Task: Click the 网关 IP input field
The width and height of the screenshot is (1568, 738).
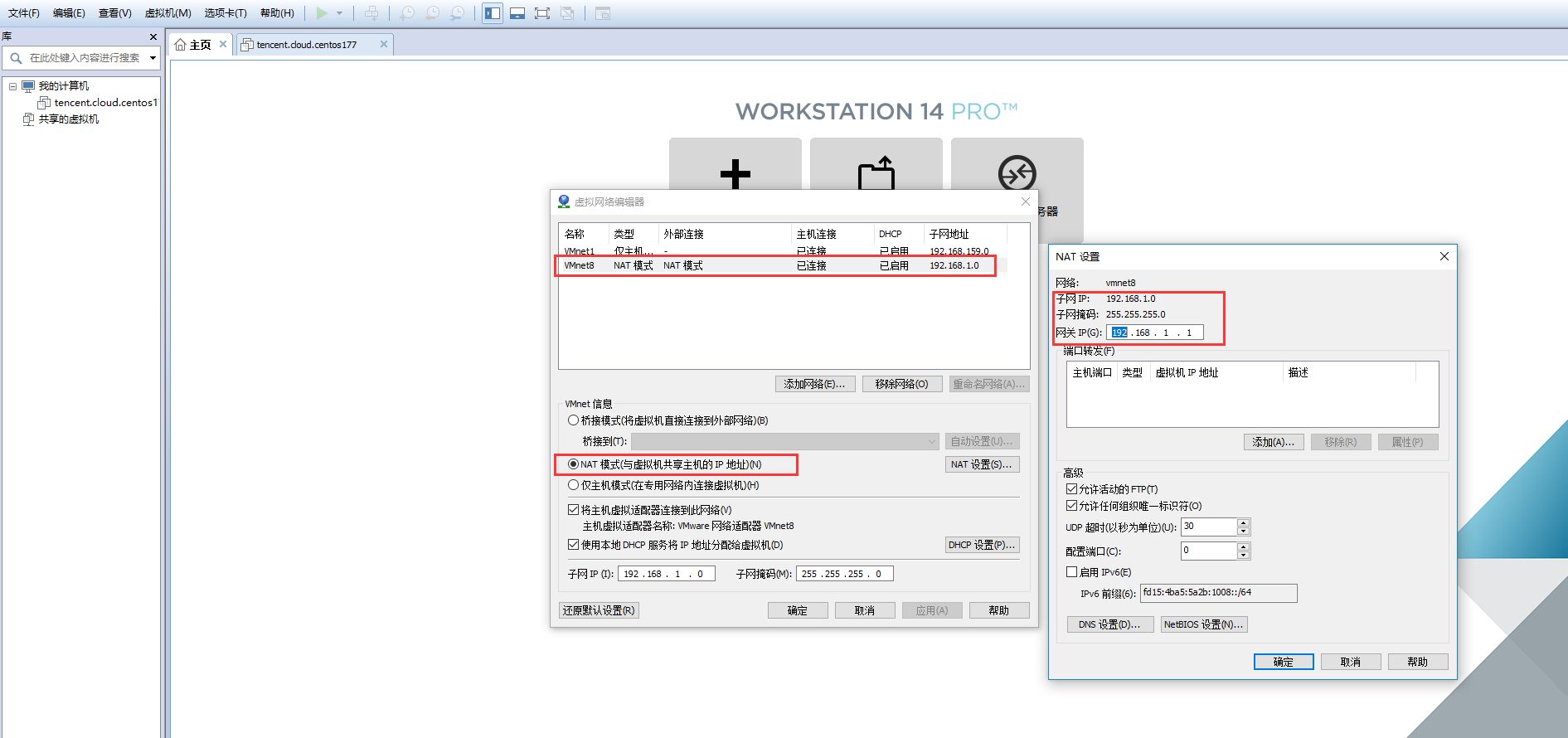Action: (1154, 333)
